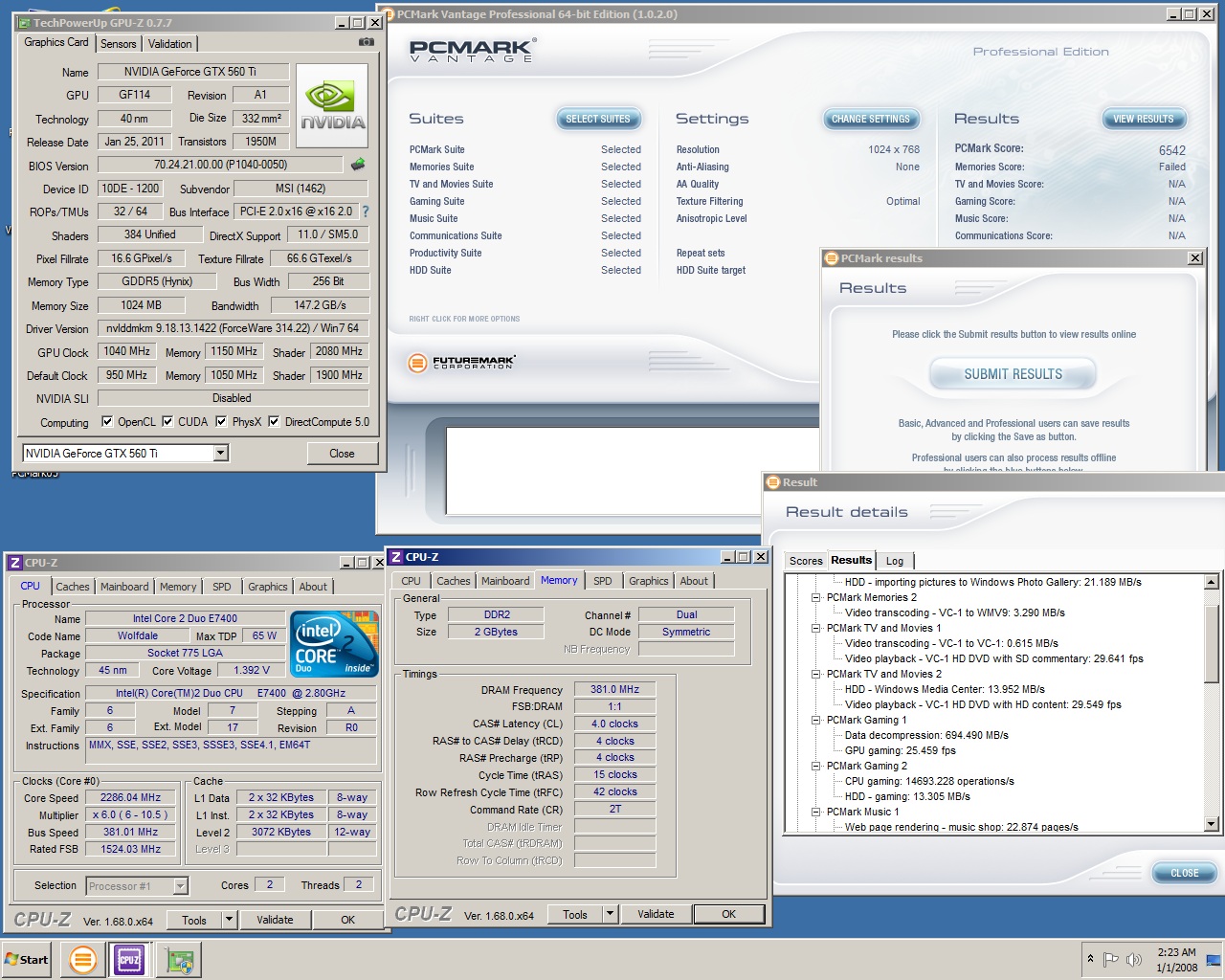Open the Graphics tab in right CPU-Z
This screenshot has height=980, width=1225.
coord(649,581)
